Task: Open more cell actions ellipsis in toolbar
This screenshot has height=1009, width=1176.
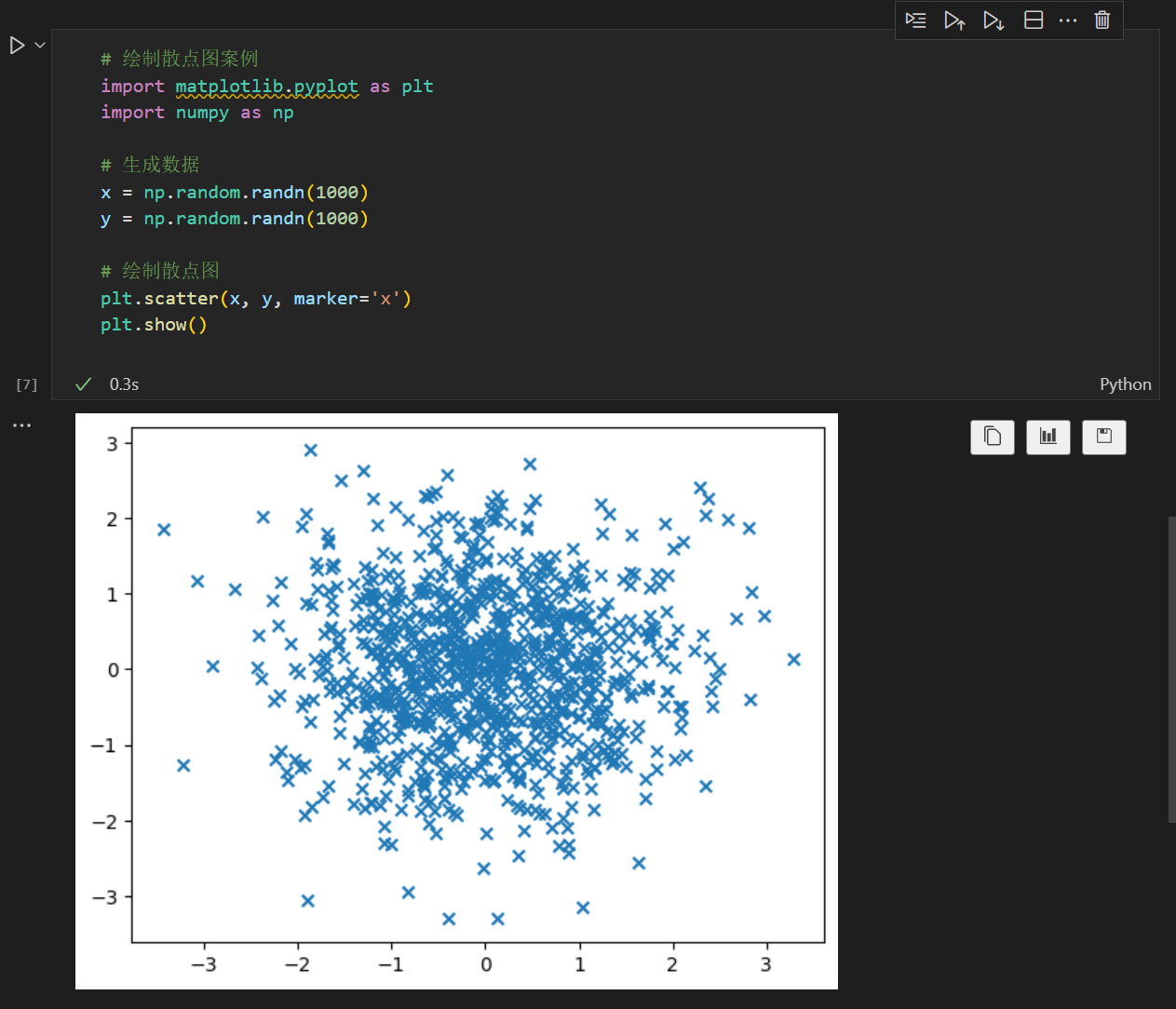Action: tap(1068, 20)
